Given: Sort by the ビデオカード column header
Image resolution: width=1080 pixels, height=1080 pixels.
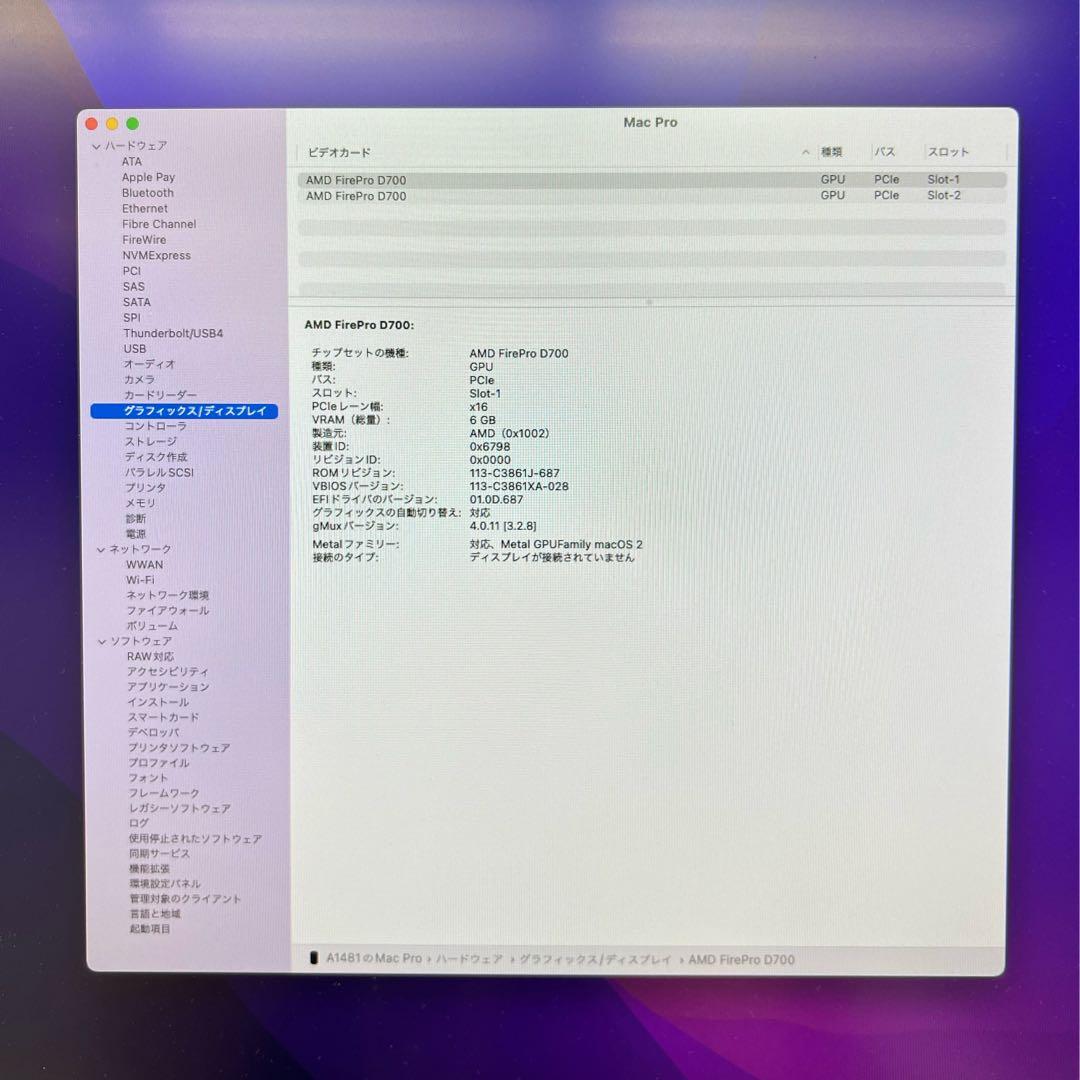Looking at the screenshot, I should [339, 152].
